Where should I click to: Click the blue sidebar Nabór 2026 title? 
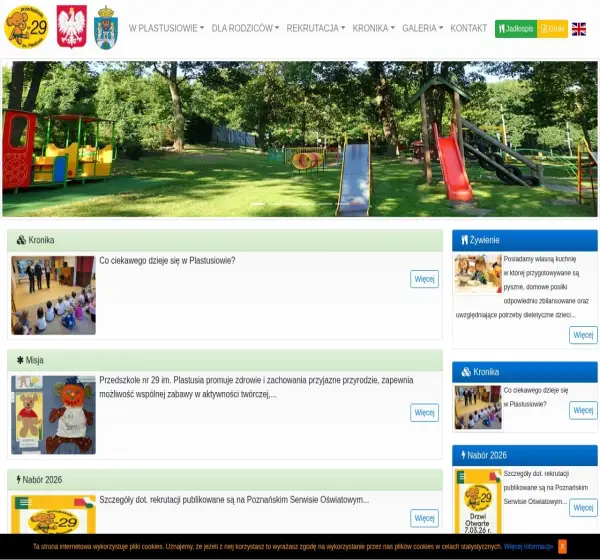click(x=487, y=455)
